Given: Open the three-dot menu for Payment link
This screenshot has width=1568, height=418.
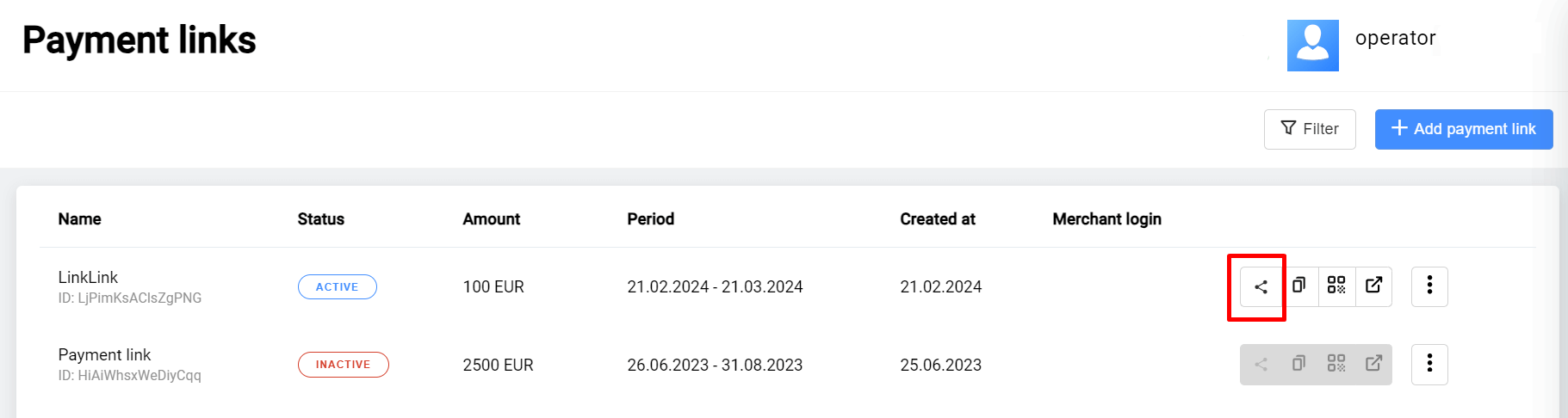Looking at the screenshot, I should [x=1429, y=364].
